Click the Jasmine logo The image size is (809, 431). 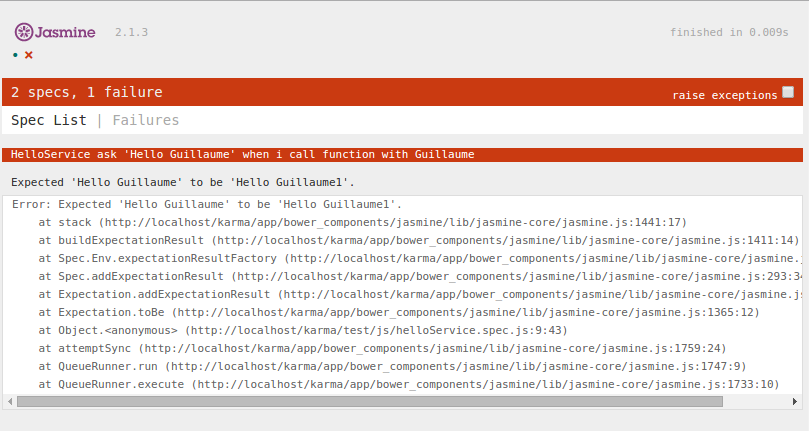coord(55,32)
